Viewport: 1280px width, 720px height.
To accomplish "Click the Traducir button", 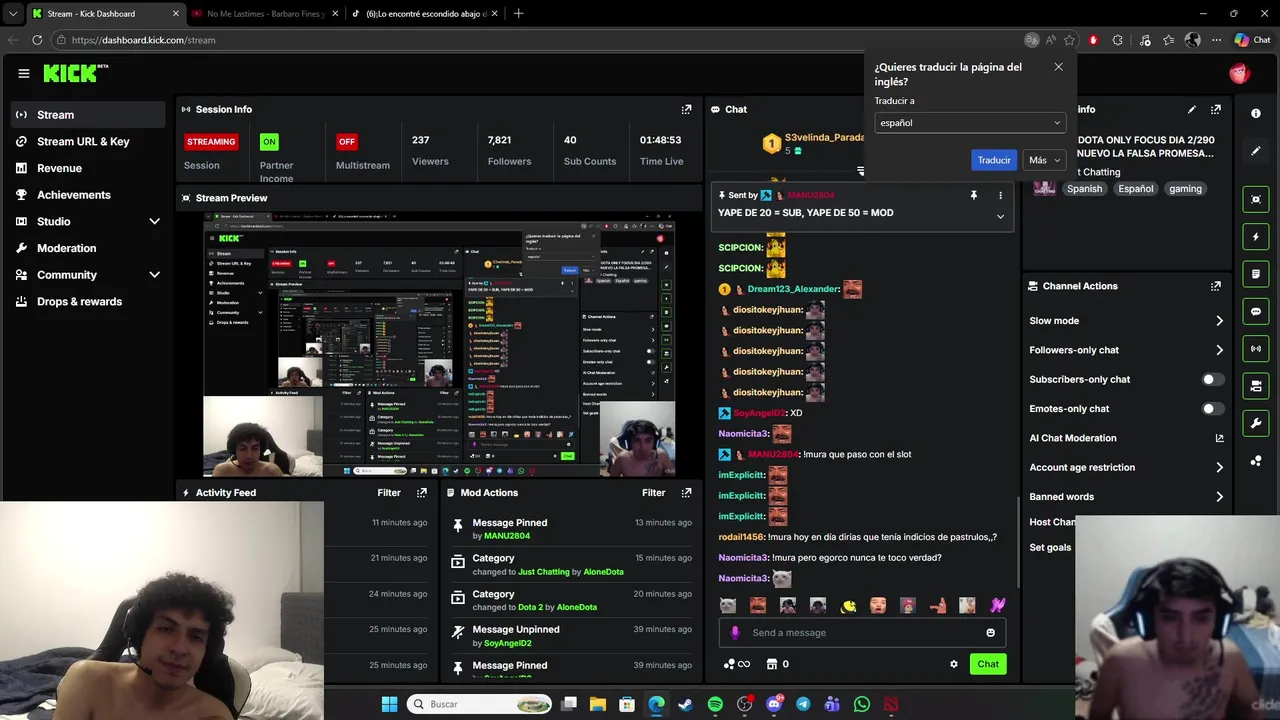I will point(993,160).
